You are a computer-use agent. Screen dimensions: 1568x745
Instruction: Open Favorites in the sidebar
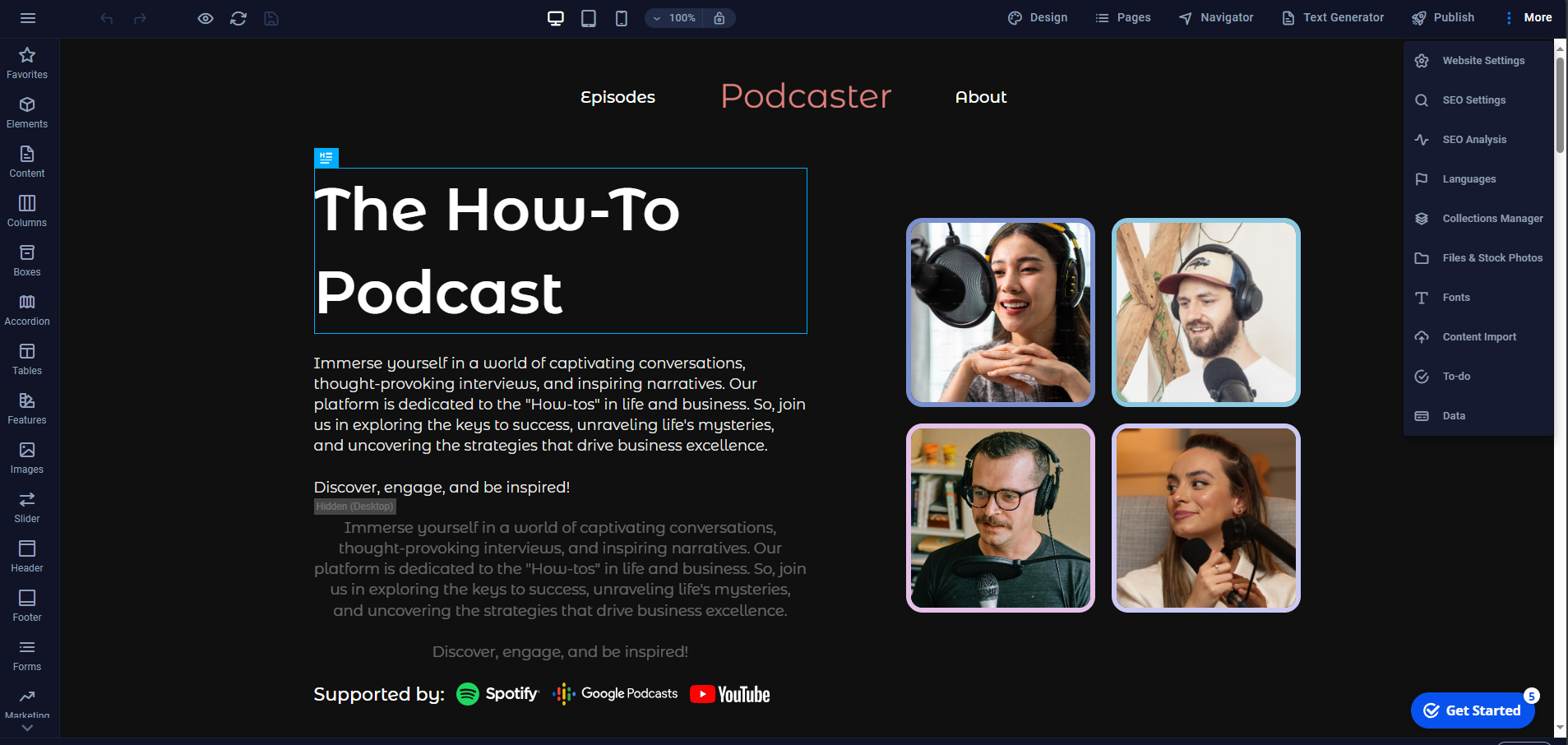click(27, 63)
